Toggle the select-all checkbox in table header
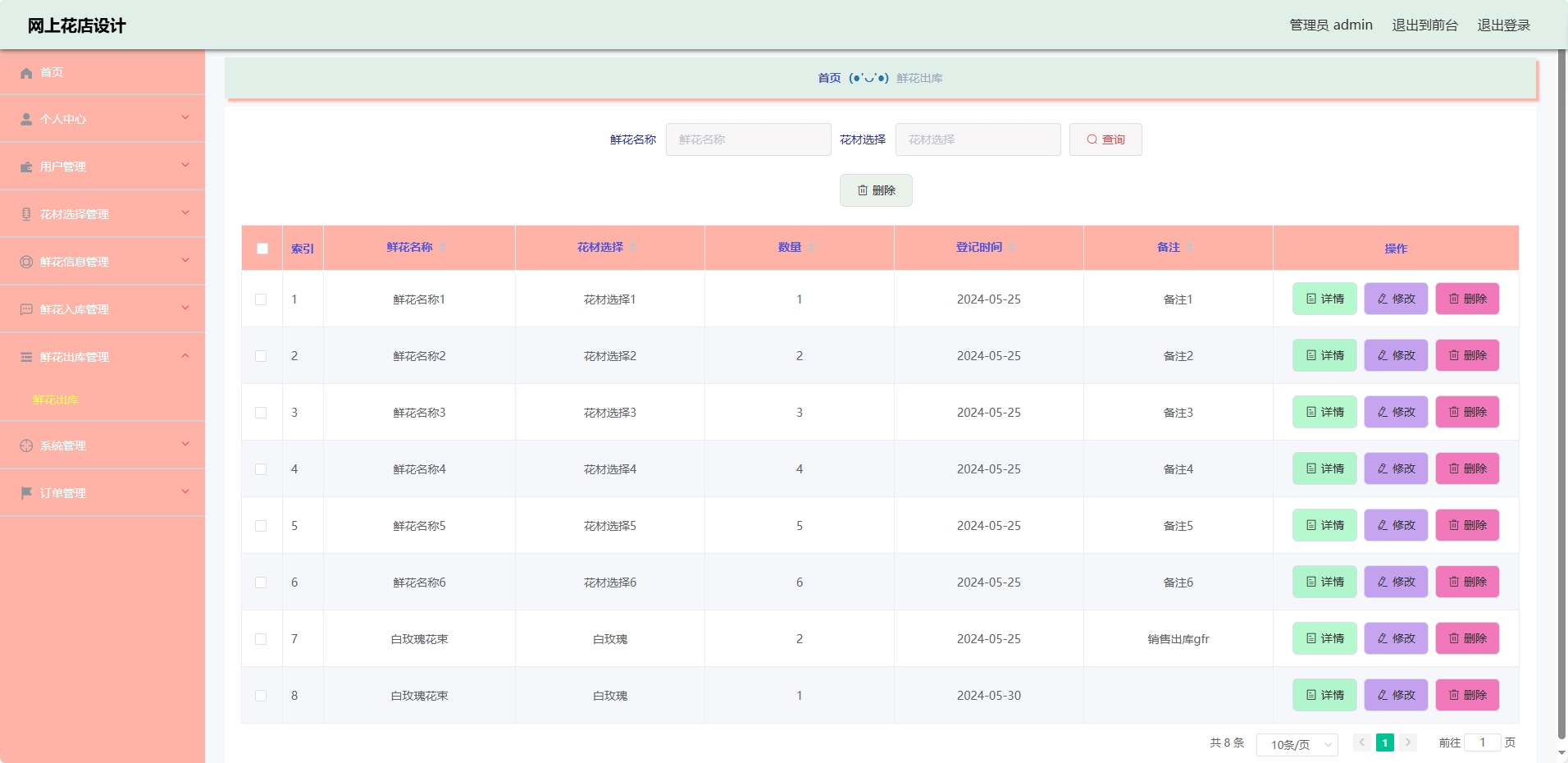1568x763 pixels. click(x=262, y=249)
